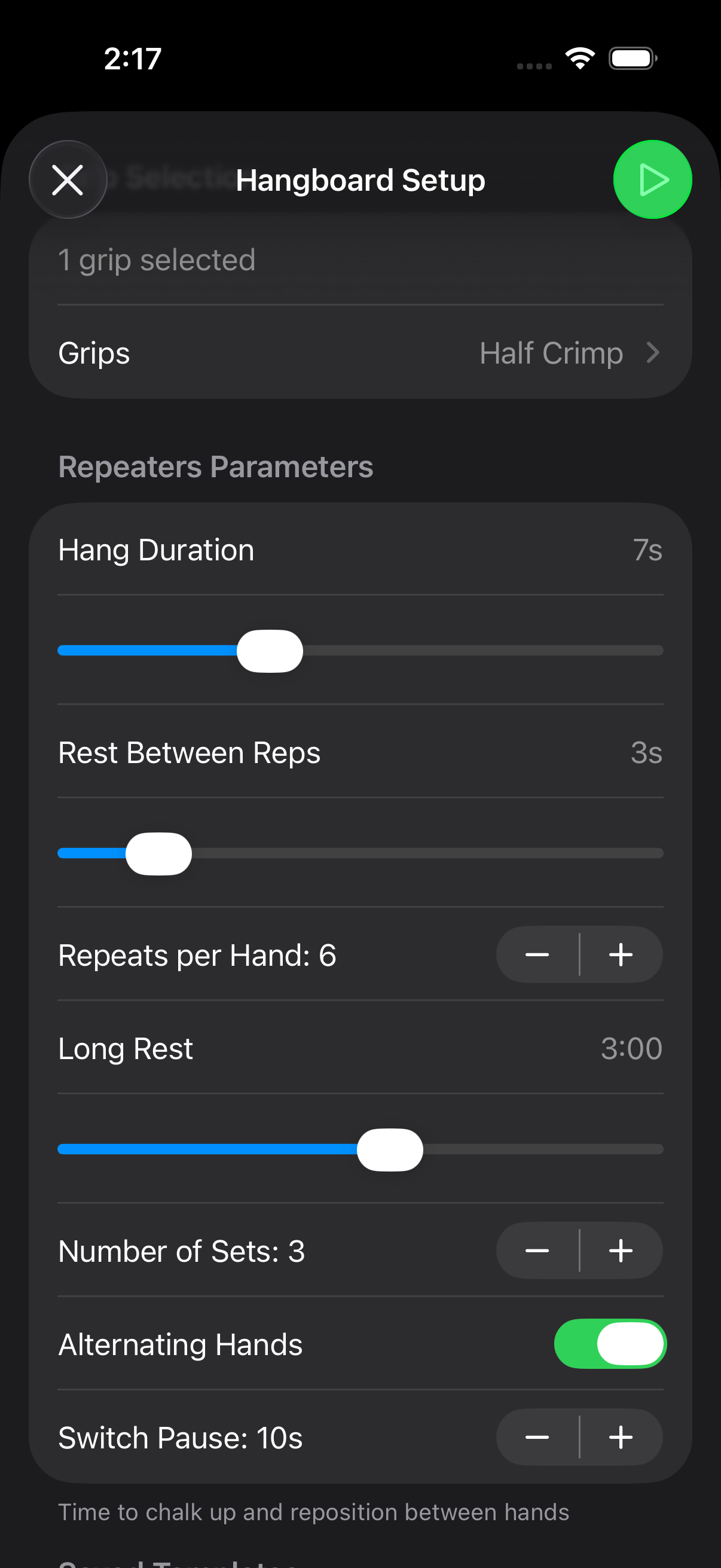Tap the '1 grip selected' label
Viewport: 721px width, 1568px height.
(x=157, y=259)
